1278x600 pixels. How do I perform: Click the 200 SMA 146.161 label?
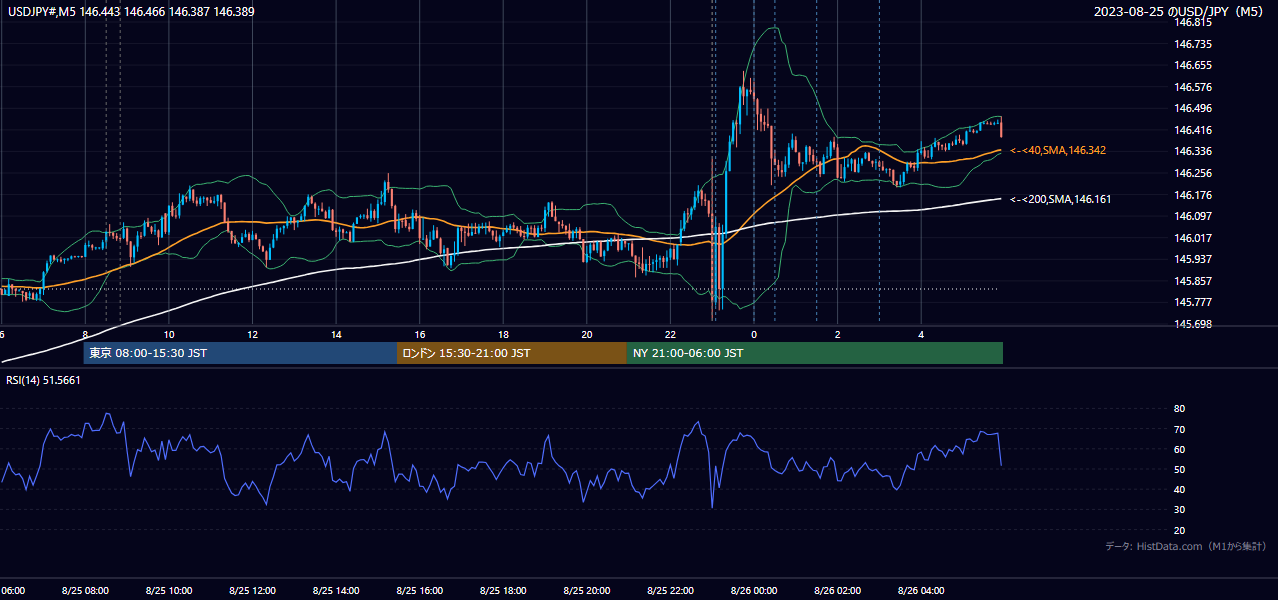[1060, 199]
